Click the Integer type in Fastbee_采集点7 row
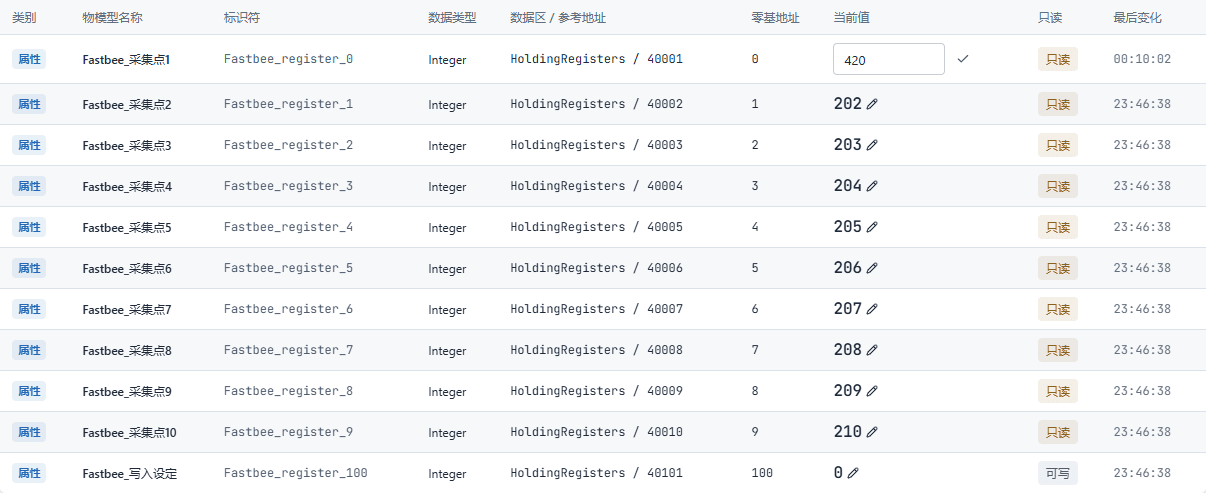Image resolution: width=1206 pixels, height=493 pixels. click(x=447, y=310)
